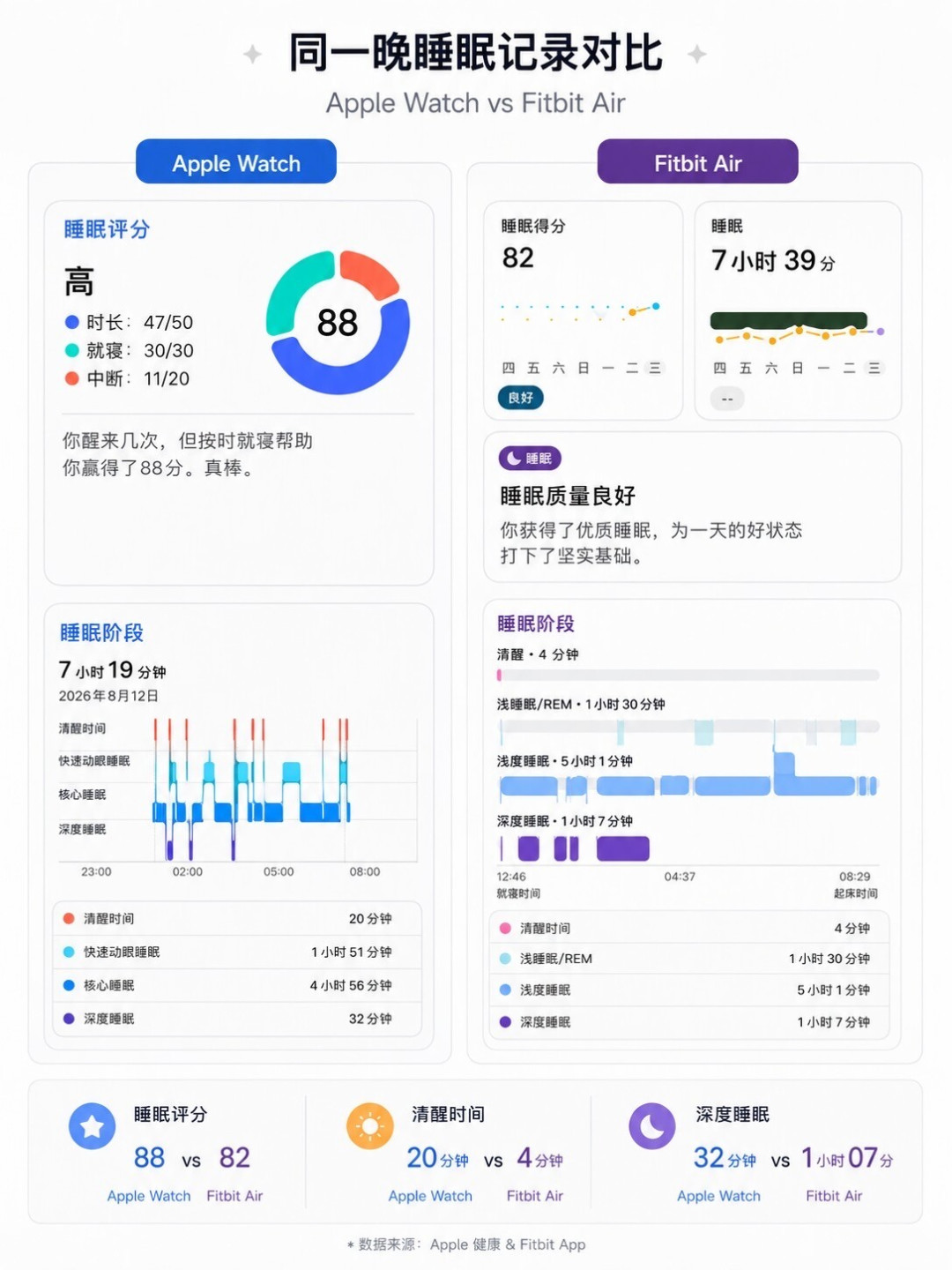952x1270 pixels.
Task: Click the 清醒·4分钟 progress bar
Action: pos(688,675)
